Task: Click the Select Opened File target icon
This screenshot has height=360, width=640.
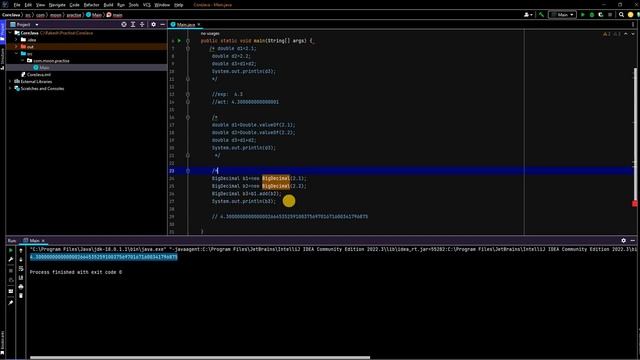Action: 124,24
